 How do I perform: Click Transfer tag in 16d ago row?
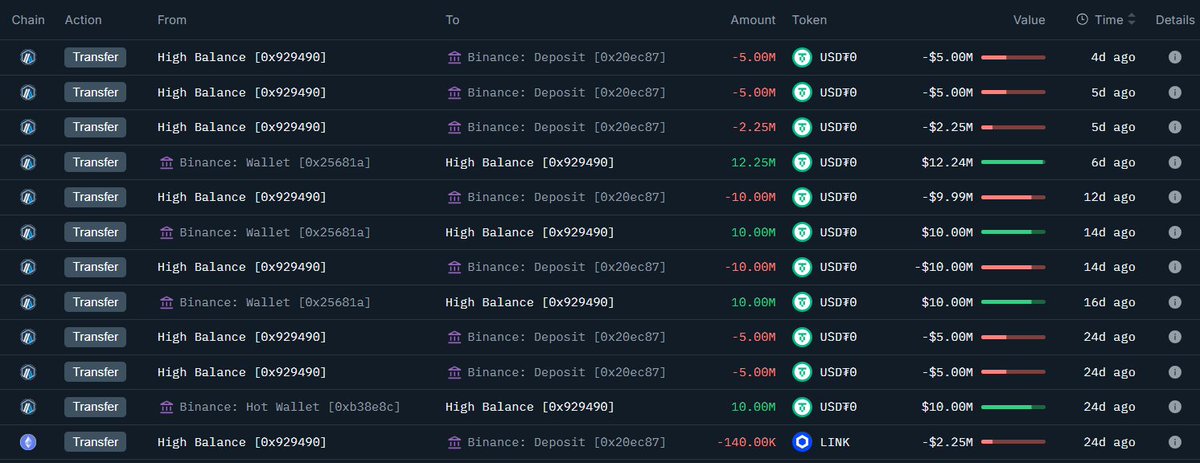[95, 303]
